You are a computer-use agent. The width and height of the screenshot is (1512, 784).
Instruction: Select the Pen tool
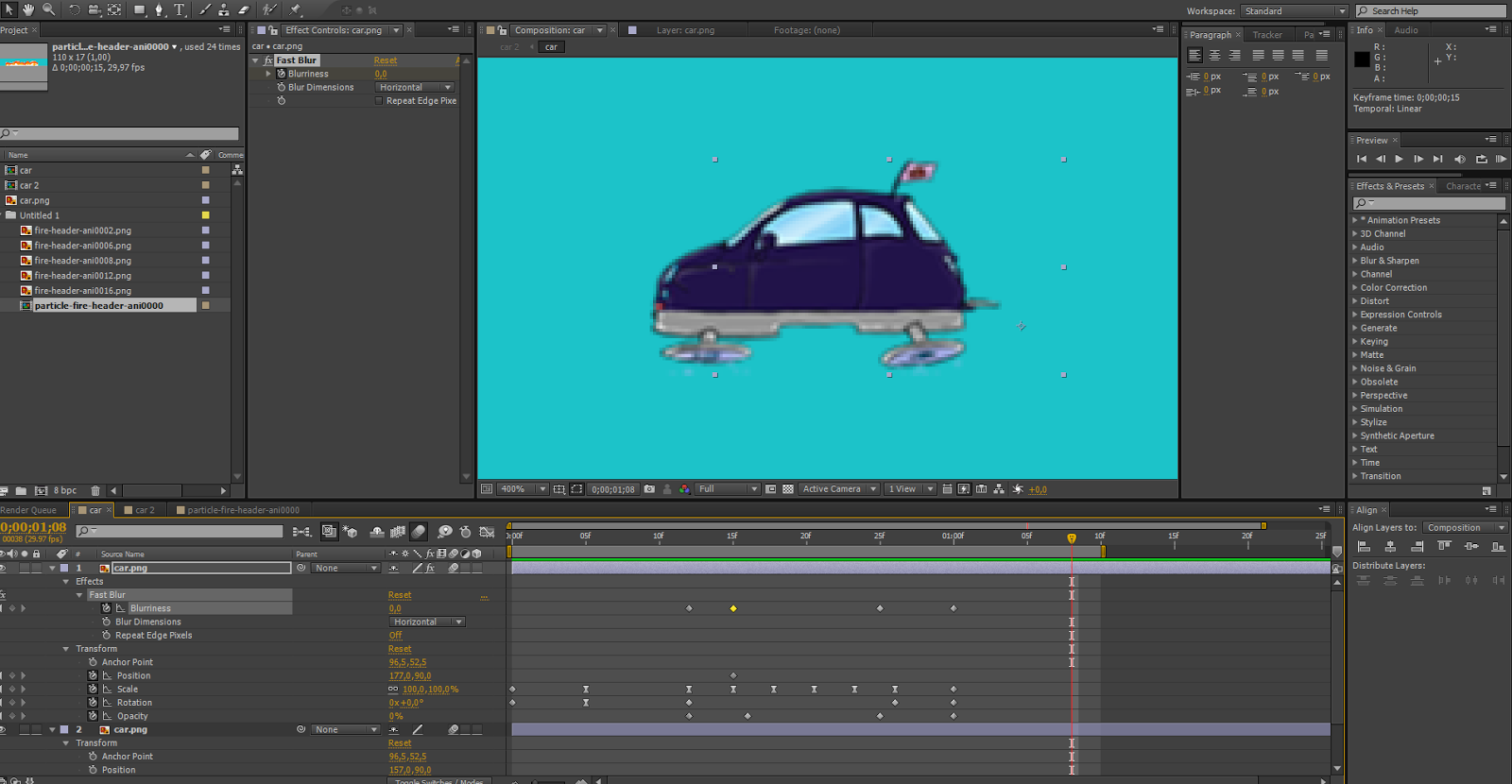click(159, 9)
